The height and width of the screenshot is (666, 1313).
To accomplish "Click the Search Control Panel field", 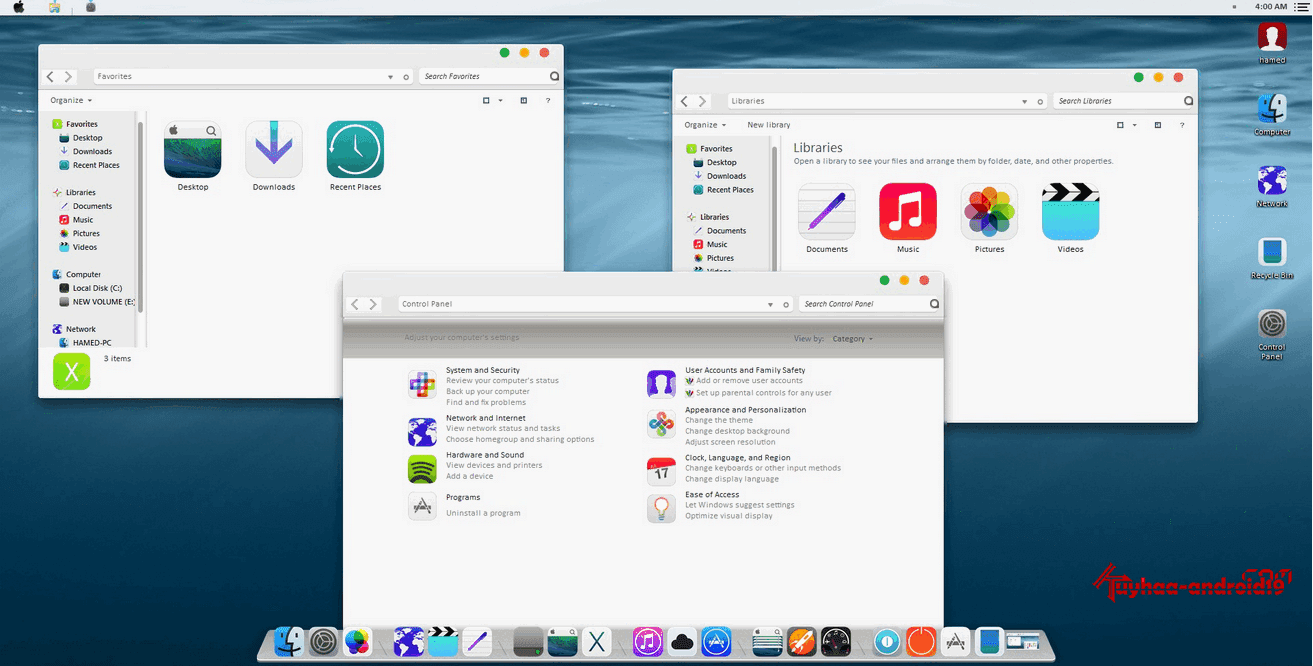I will [x=870, y=304].
